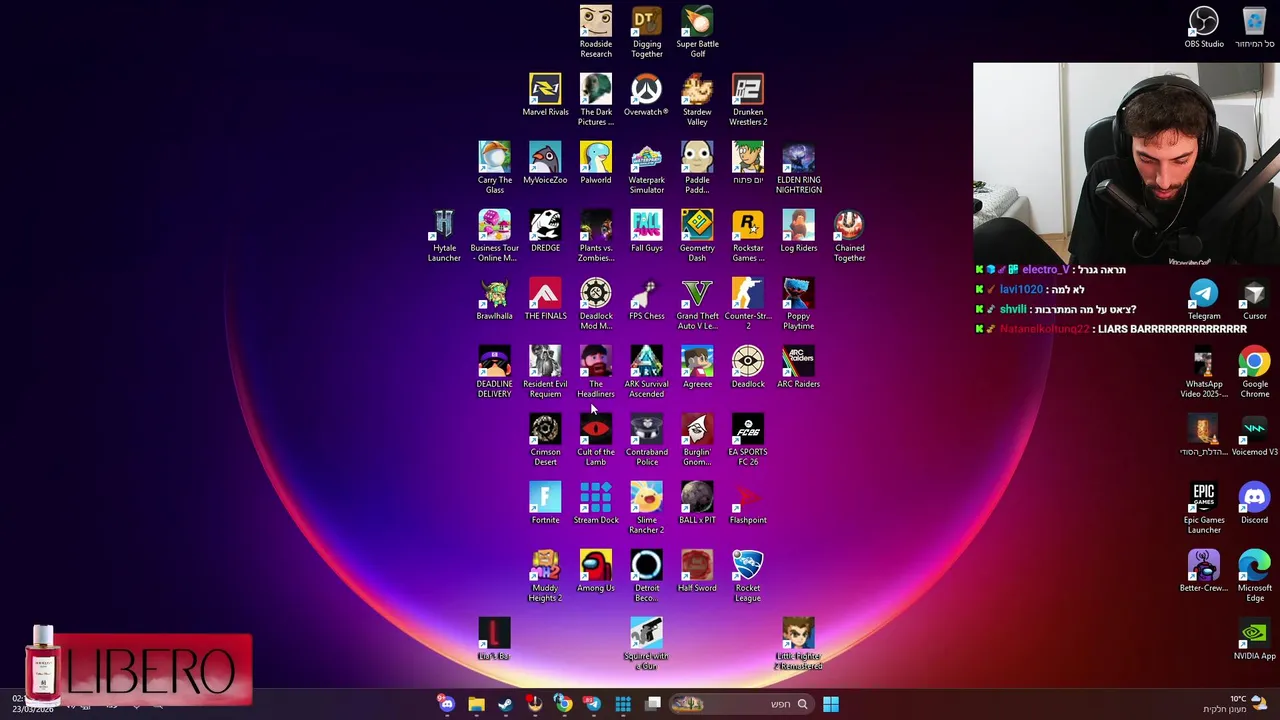Screen dimensions: 1280x720
Task: Open Steam from the taskbar
Action: 505,704
